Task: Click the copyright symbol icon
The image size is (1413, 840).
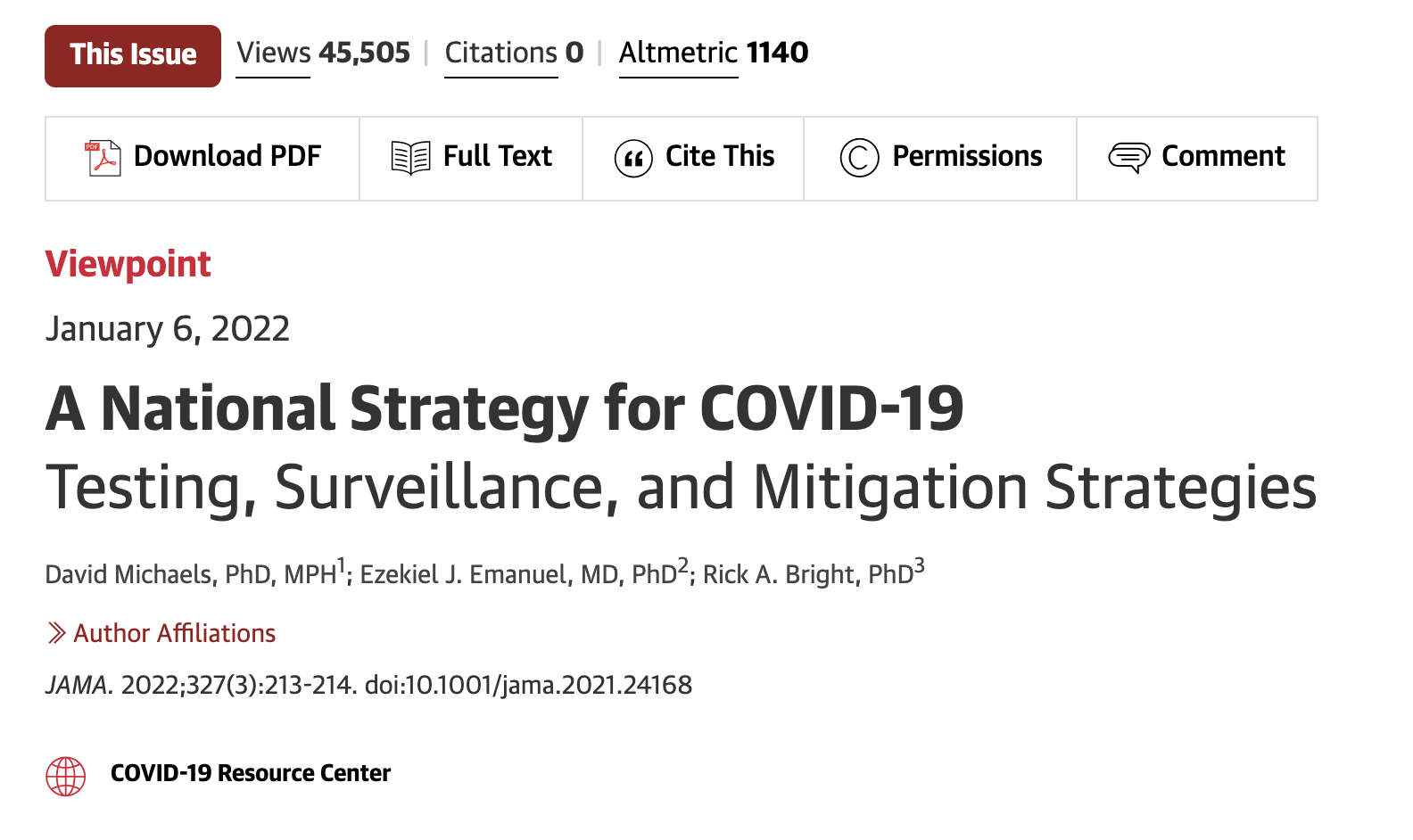Action: 859,158
